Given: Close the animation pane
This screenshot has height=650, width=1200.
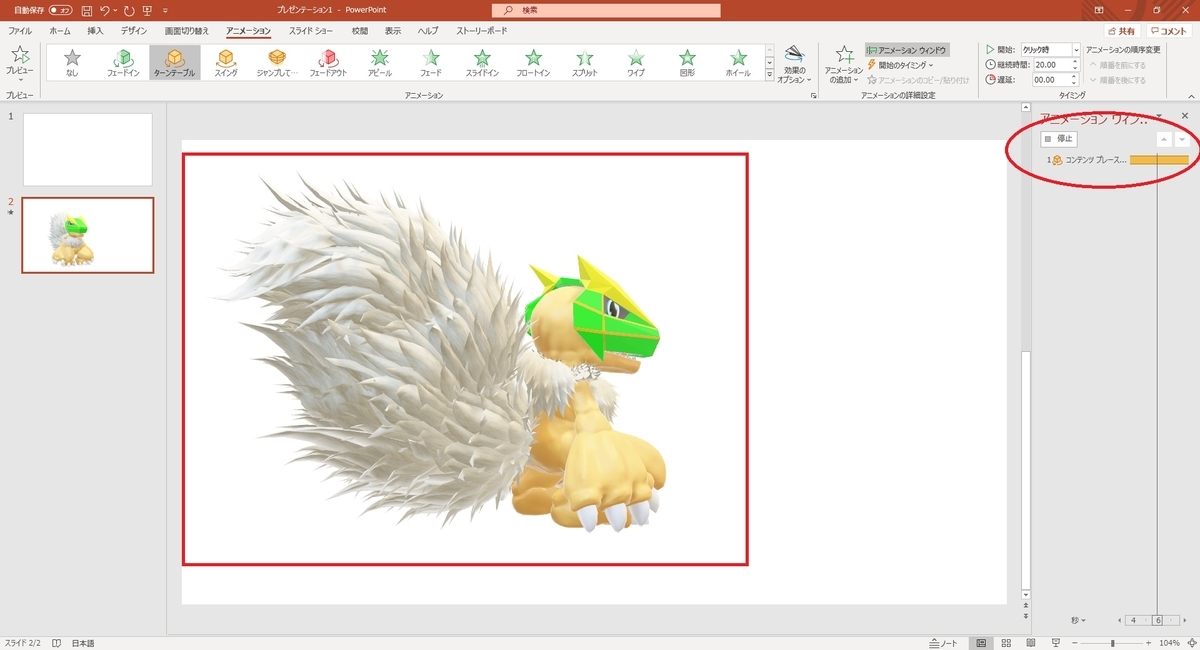Looking at the screenshot, I should pyautogui.click(x=1185, y=116).
